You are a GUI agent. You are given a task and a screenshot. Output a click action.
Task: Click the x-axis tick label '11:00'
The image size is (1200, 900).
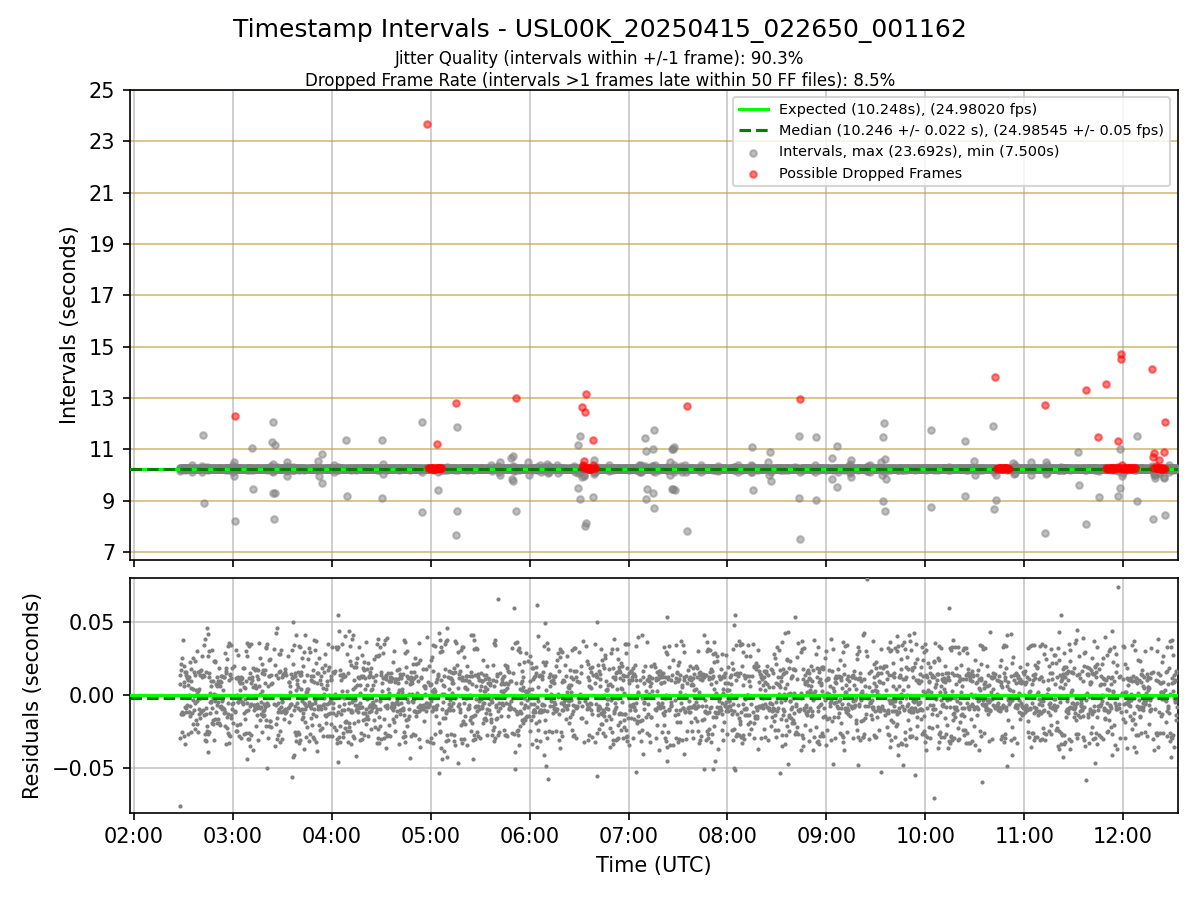pyautogui.click(x=1024, y=834)
